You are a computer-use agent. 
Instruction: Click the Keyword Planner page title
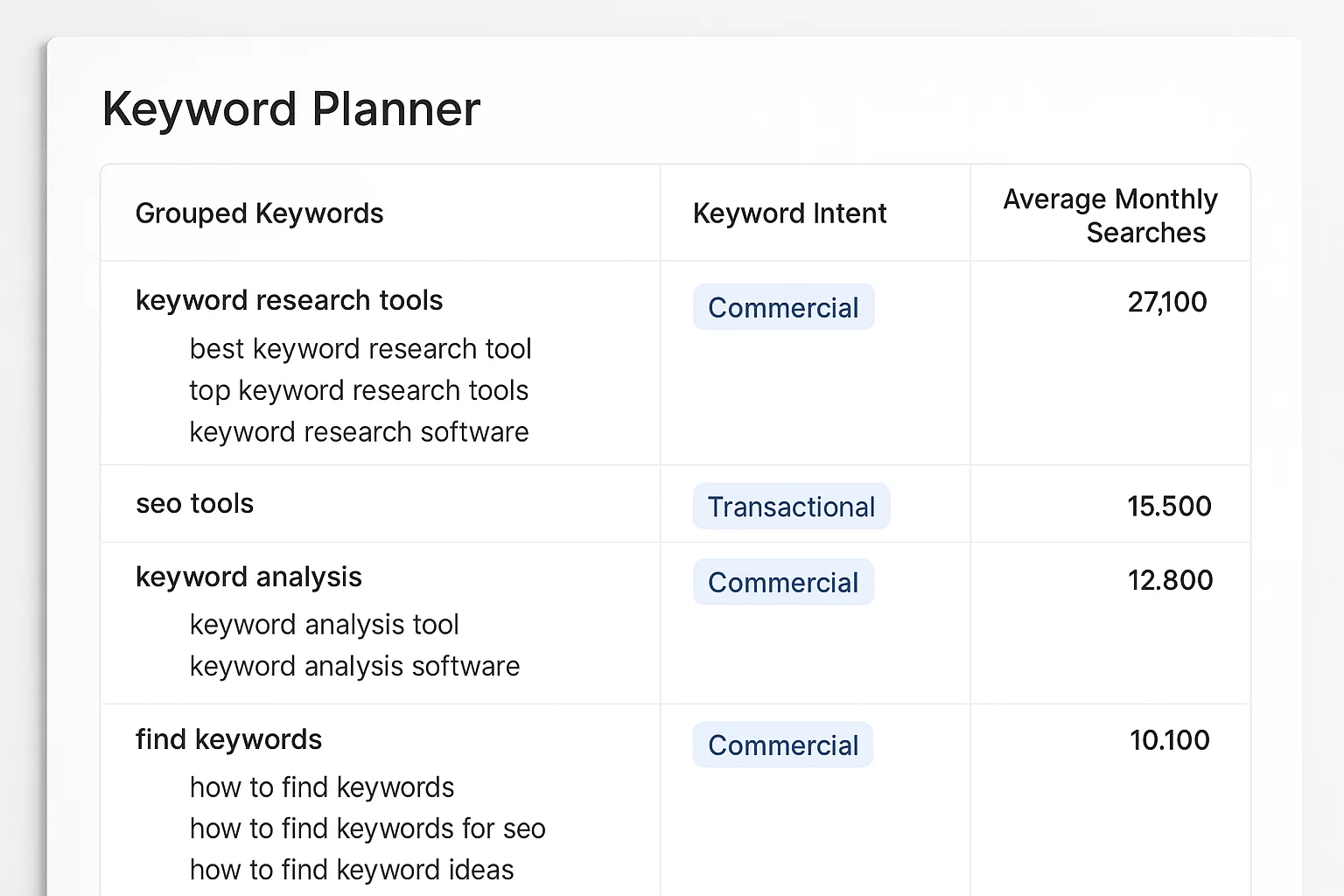291,108
